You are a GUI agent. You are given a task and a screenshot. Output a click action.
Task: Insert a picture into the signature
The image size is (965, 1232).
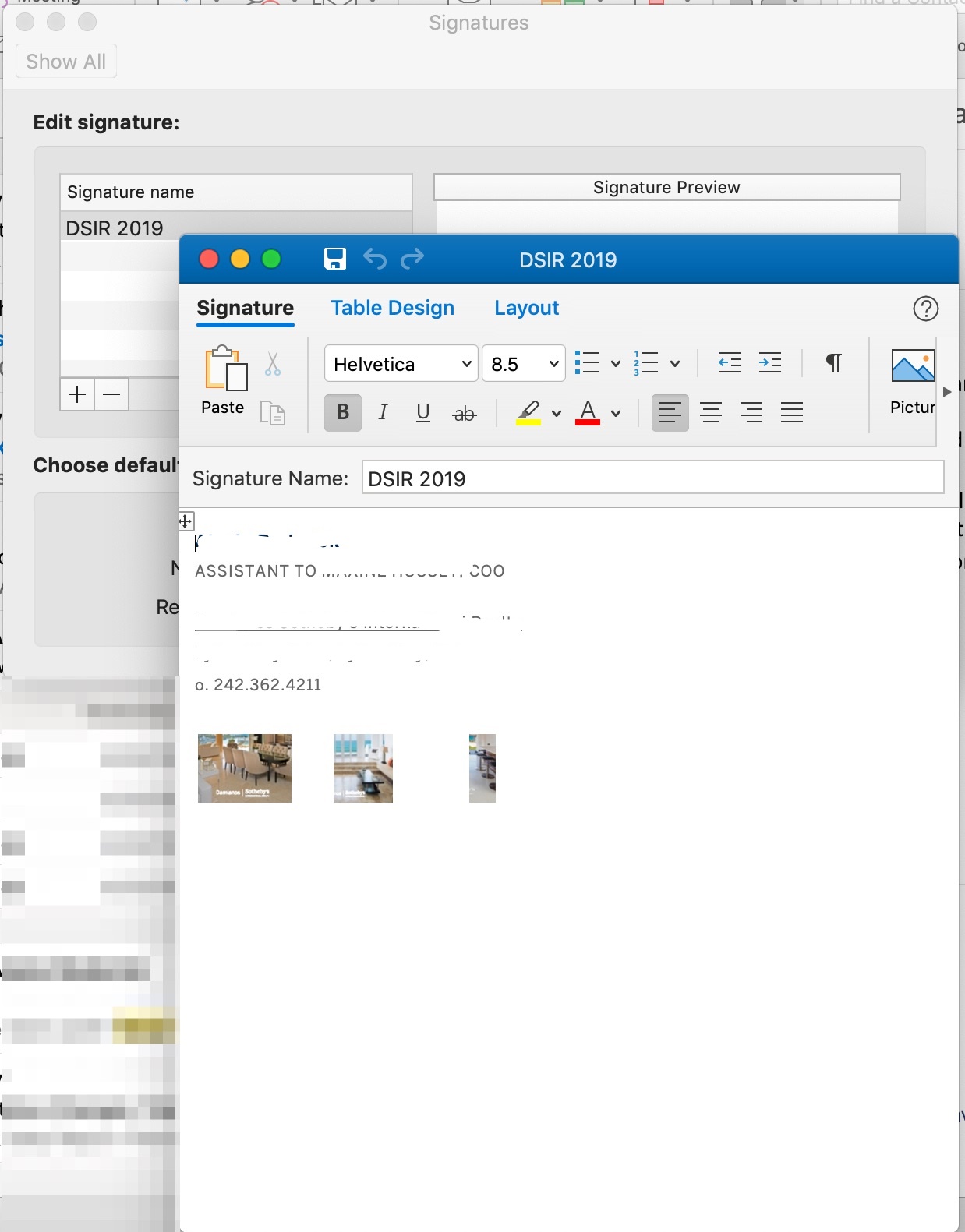[x=913, y=381]
